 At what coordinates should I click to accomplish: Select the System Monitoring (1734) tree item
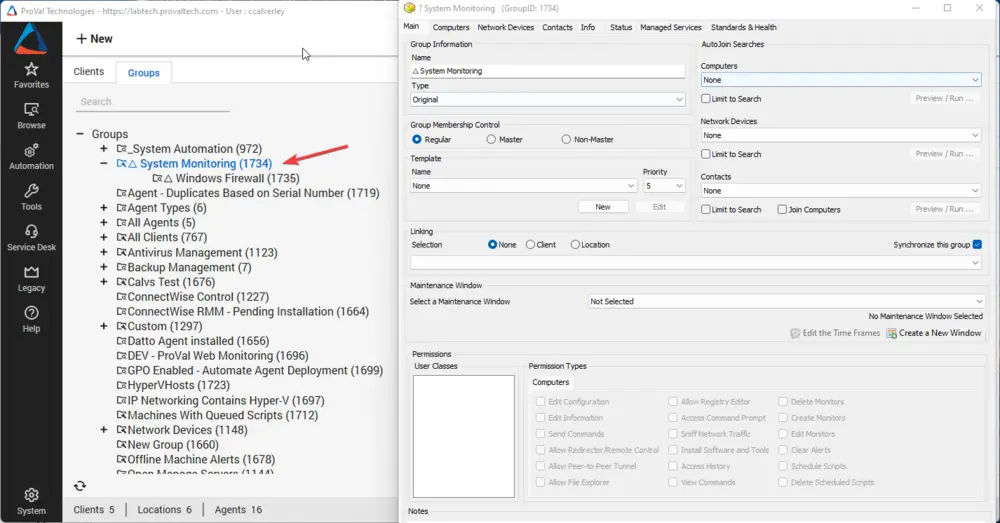[194, 163]
